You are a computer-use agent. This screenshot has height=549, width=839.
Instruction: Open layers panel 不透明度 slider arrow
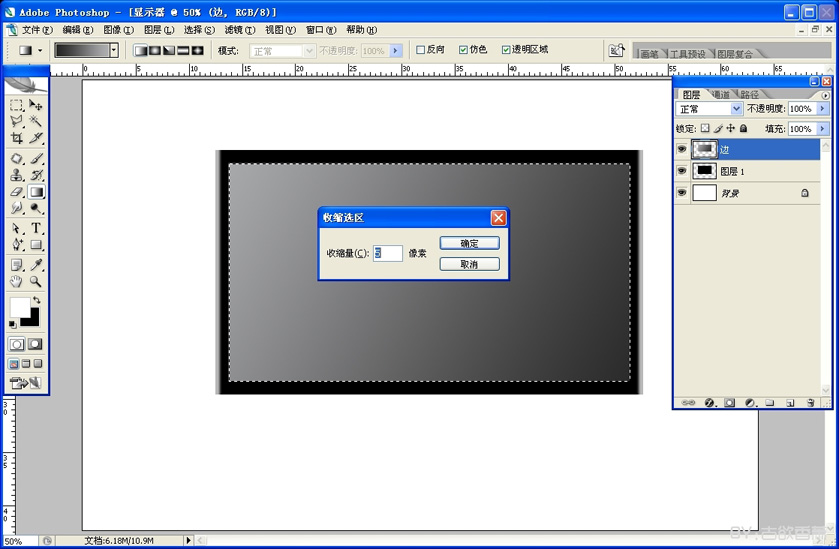822,109
